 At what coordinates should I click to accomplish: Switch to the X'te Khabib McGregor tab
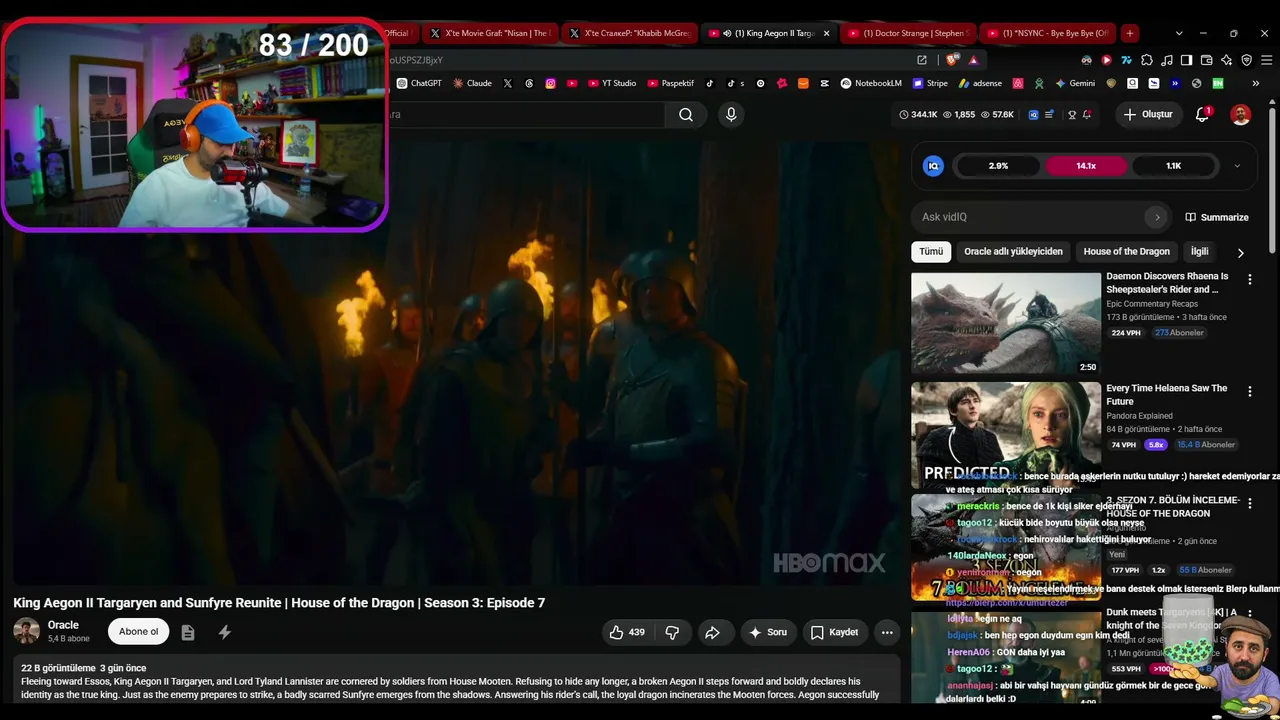tap(630, 33)
